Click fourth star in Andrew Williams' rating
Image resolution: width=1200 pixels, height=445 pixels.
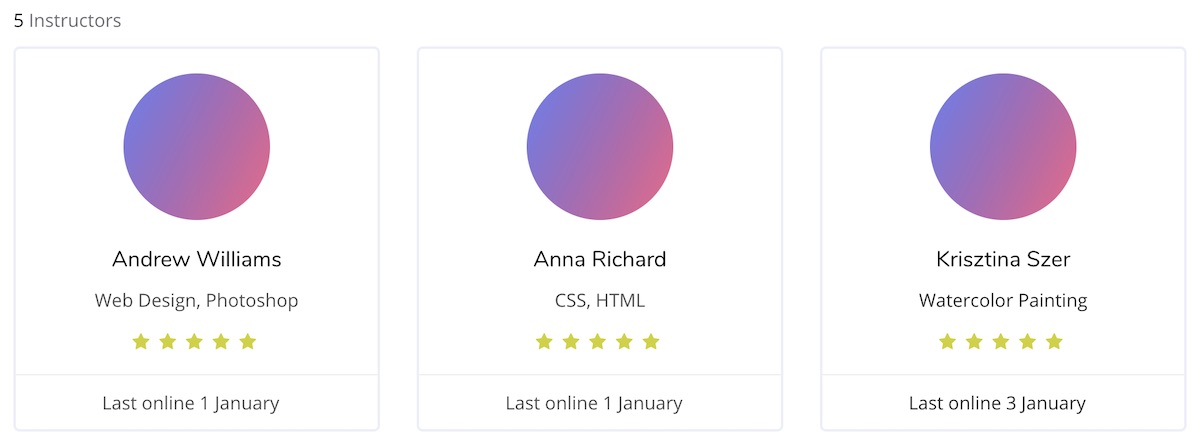click(x=221, y=342)
